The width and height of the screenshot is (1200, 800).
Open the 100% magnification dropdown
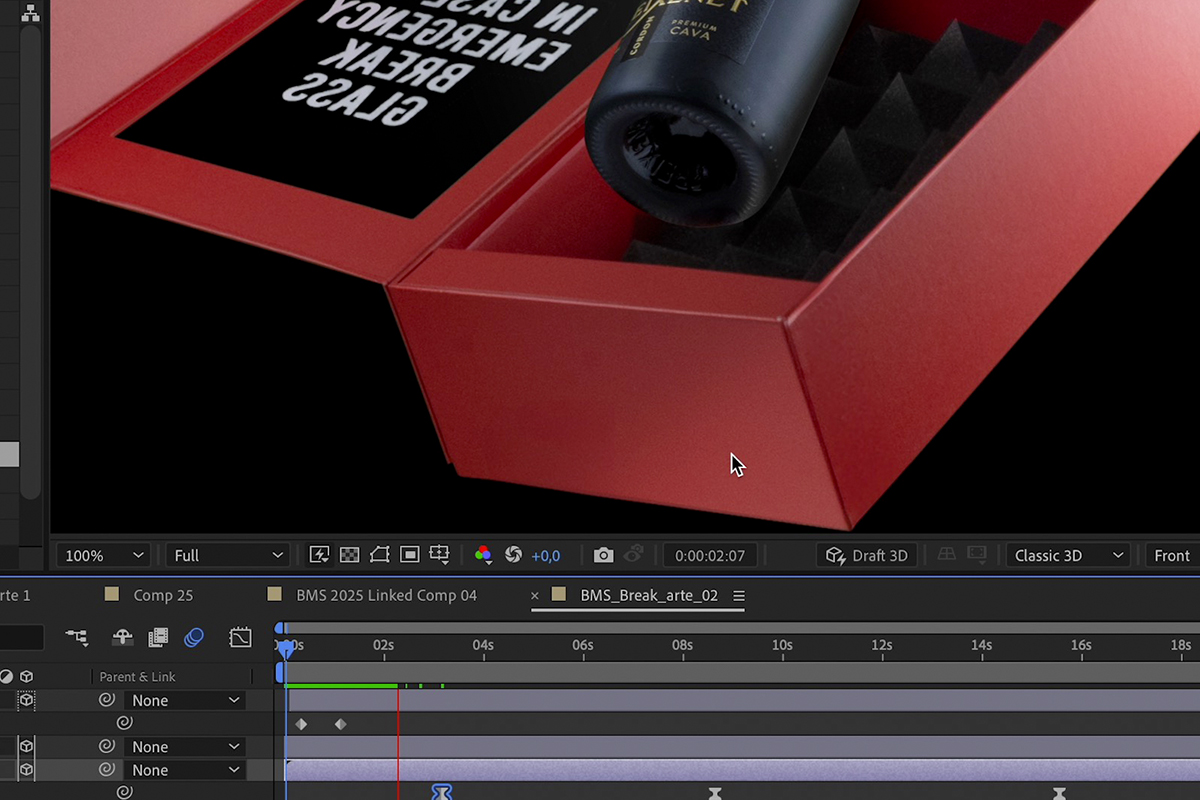(x=104, y=555)
